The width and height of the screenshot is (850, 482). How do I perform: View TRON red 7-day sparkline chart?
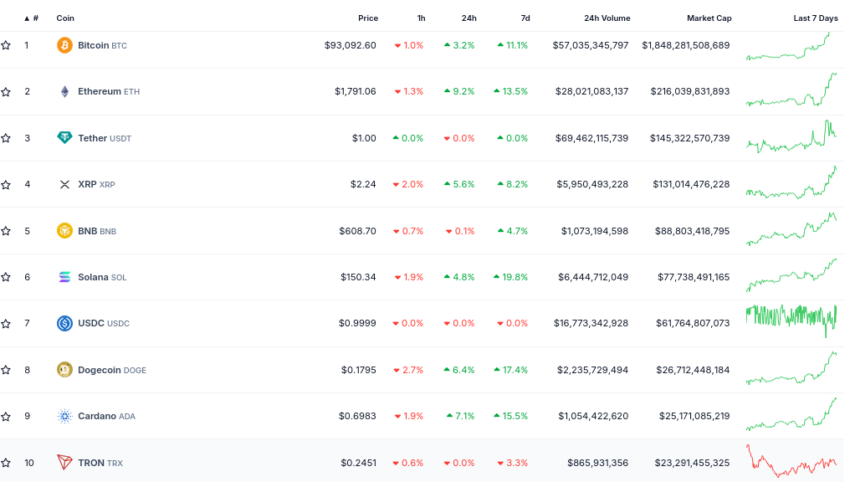(x=791, y=460)
